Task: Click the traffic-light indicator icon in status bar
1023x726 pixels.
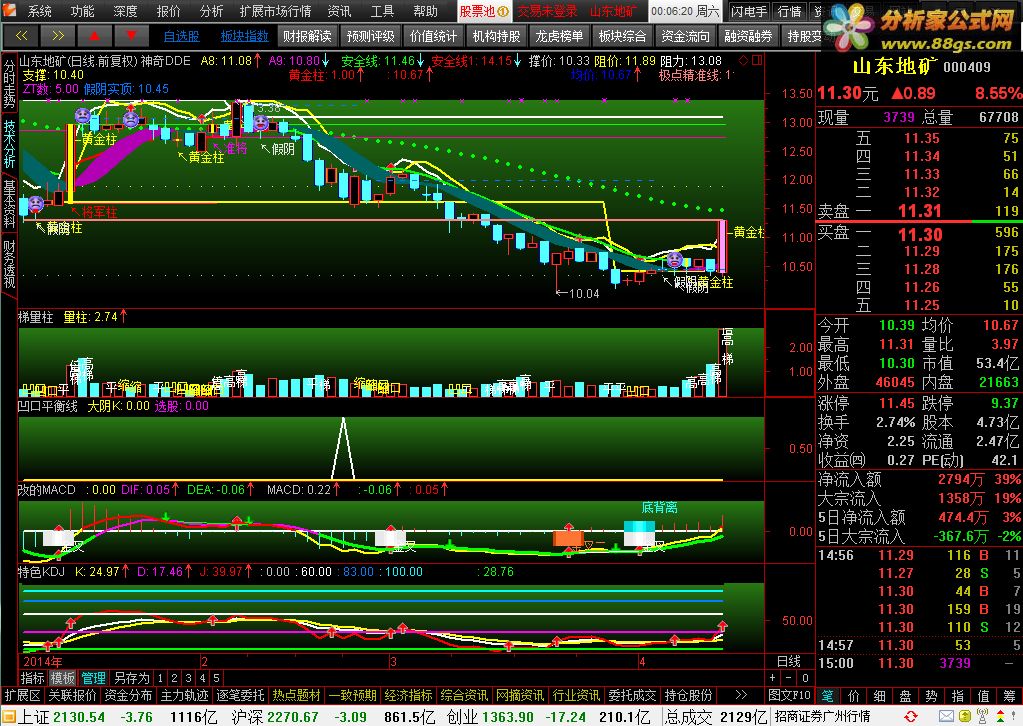Action: (x=1000, y=717)
